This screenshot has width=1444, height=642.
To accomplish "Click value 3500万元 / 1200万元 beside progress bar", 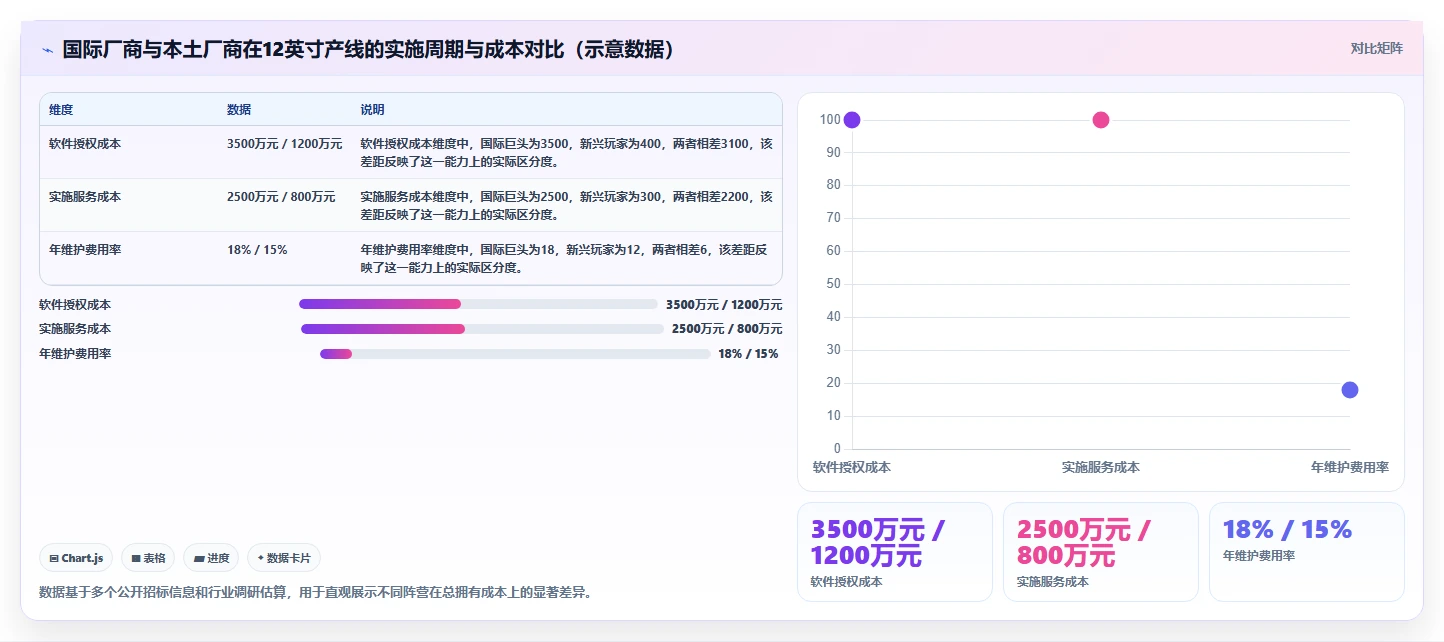I will [x=724, y=304].
